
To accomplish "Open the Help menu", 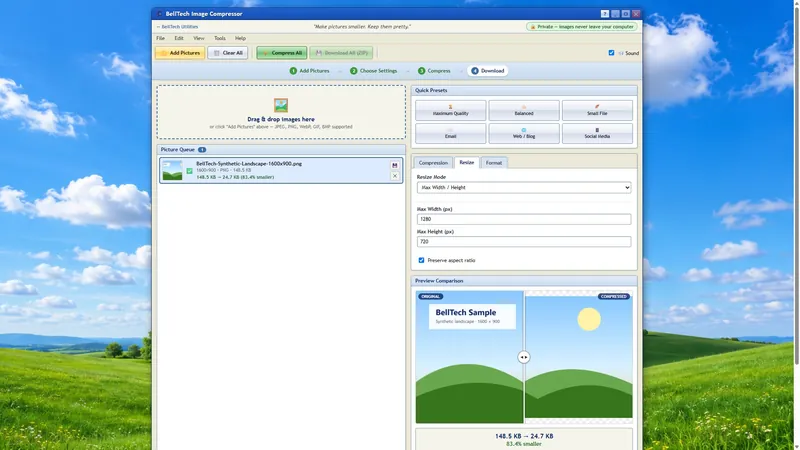I will pos(240,38).
